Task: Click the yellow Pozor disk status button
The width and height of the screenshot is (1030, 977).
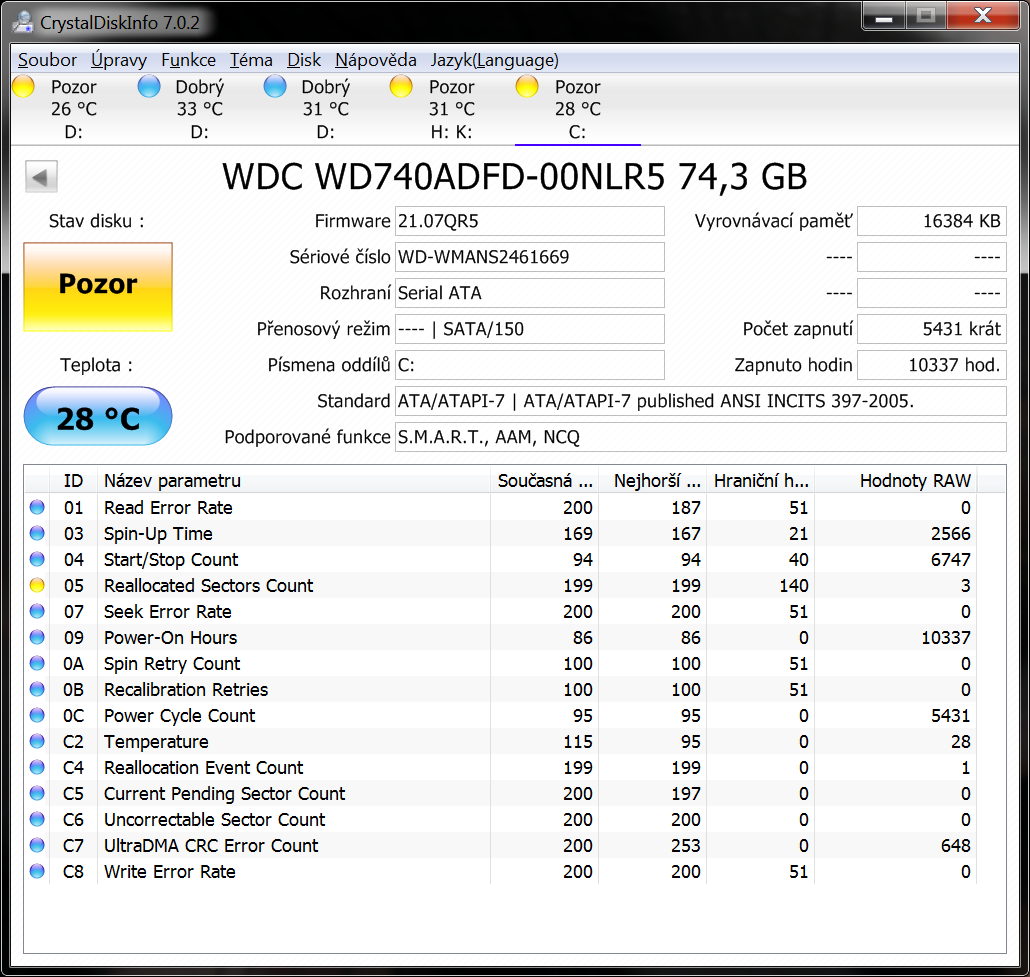Action: (98, 286)
